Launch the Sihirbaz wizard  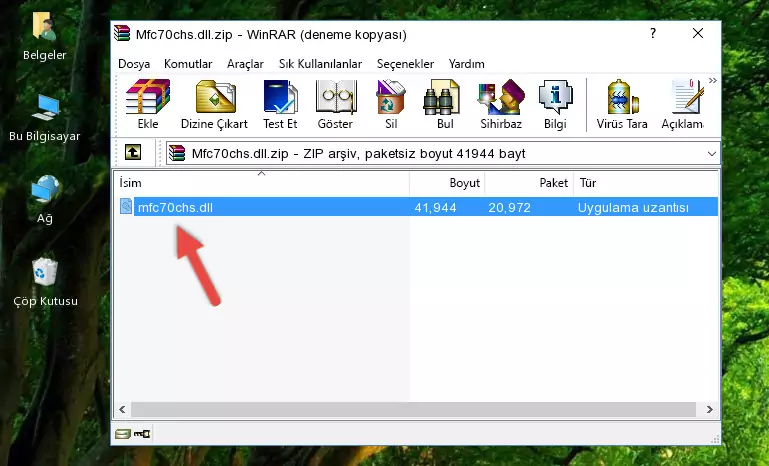[501, 104]
